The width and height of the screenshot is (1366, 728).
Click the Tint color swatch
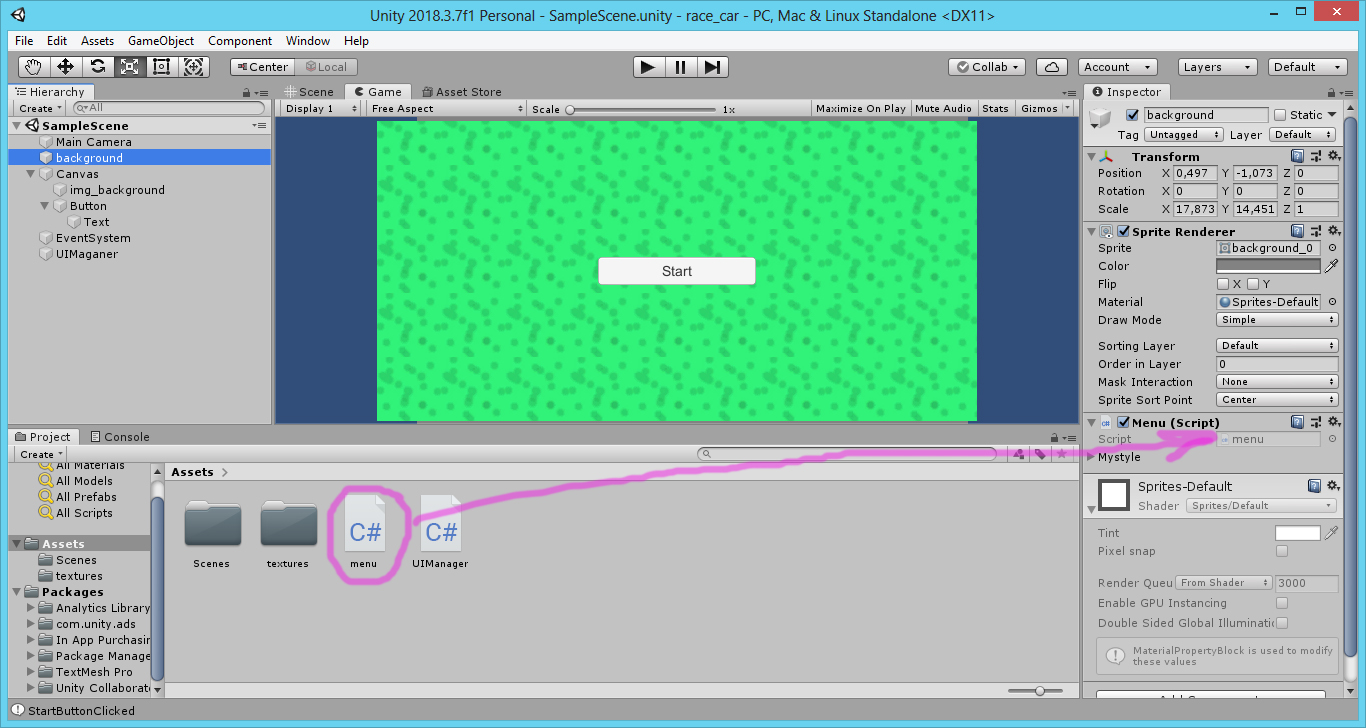1298,533
